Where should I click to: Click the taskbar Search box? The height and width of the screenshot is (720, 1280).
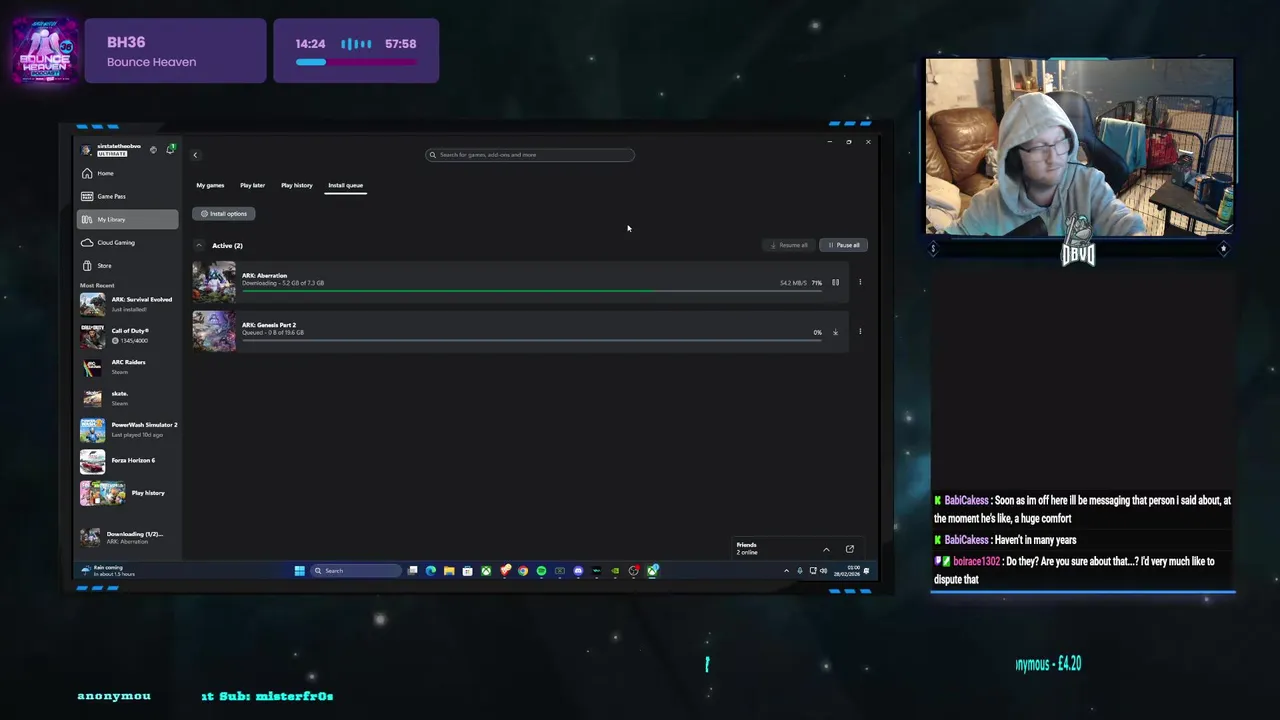click(x=357, y=571)
